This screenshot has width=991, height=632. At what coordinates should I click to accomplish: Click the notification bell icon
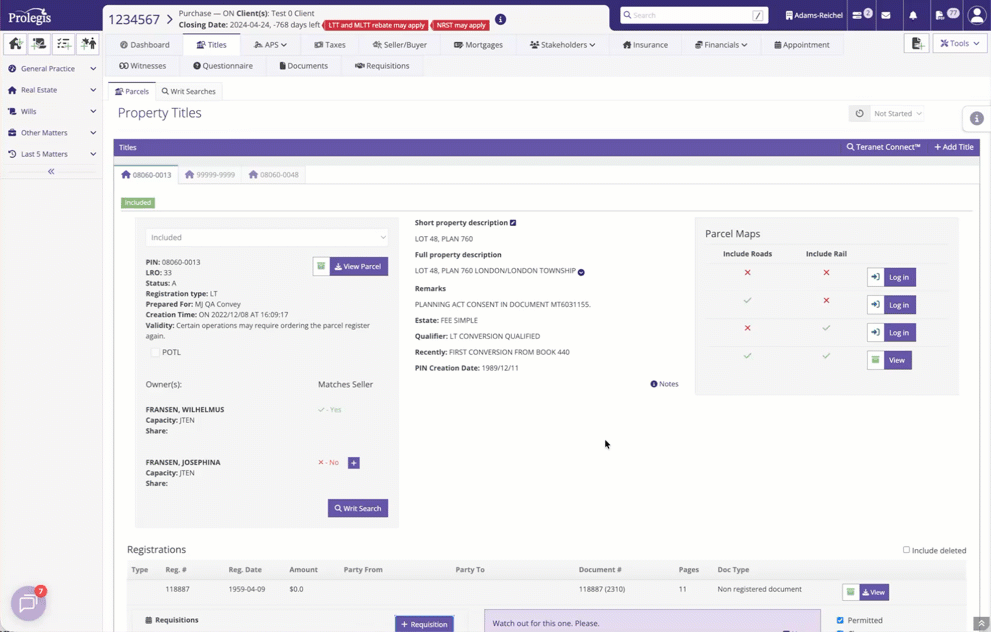(913, 15)
